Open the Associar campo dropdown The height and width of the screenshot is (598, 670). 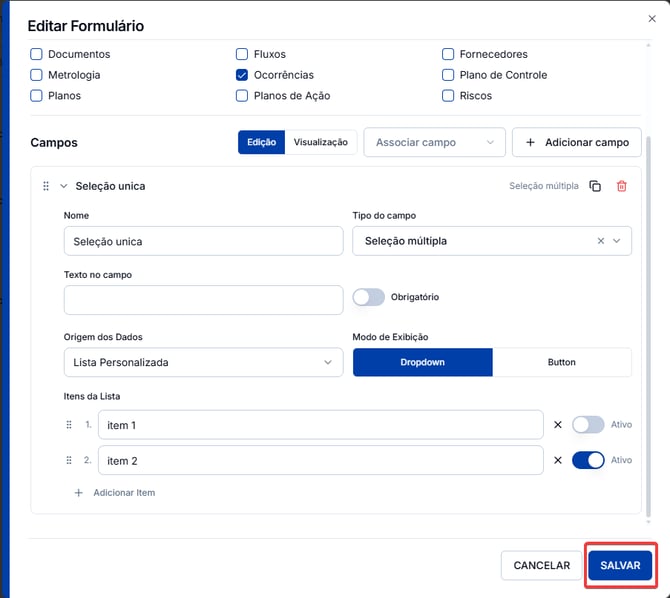click(x=434, y=142)
